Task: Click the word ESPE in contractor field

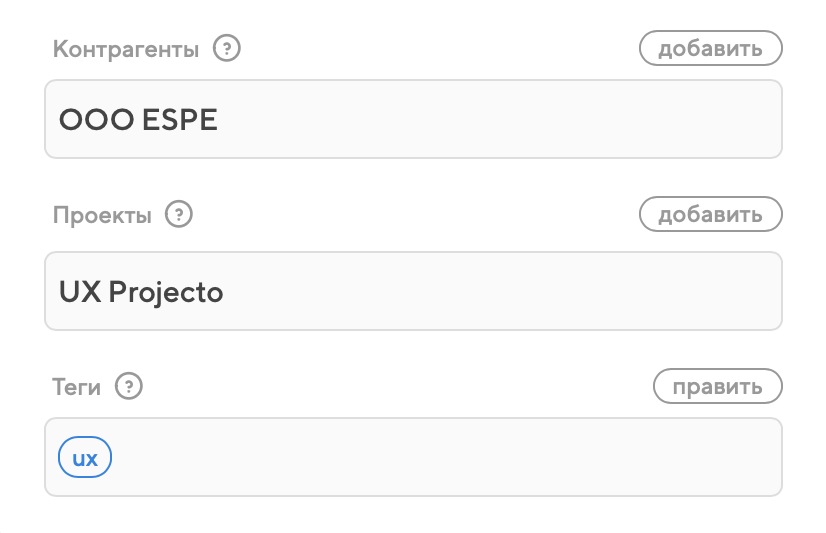Action: (181, 120)
